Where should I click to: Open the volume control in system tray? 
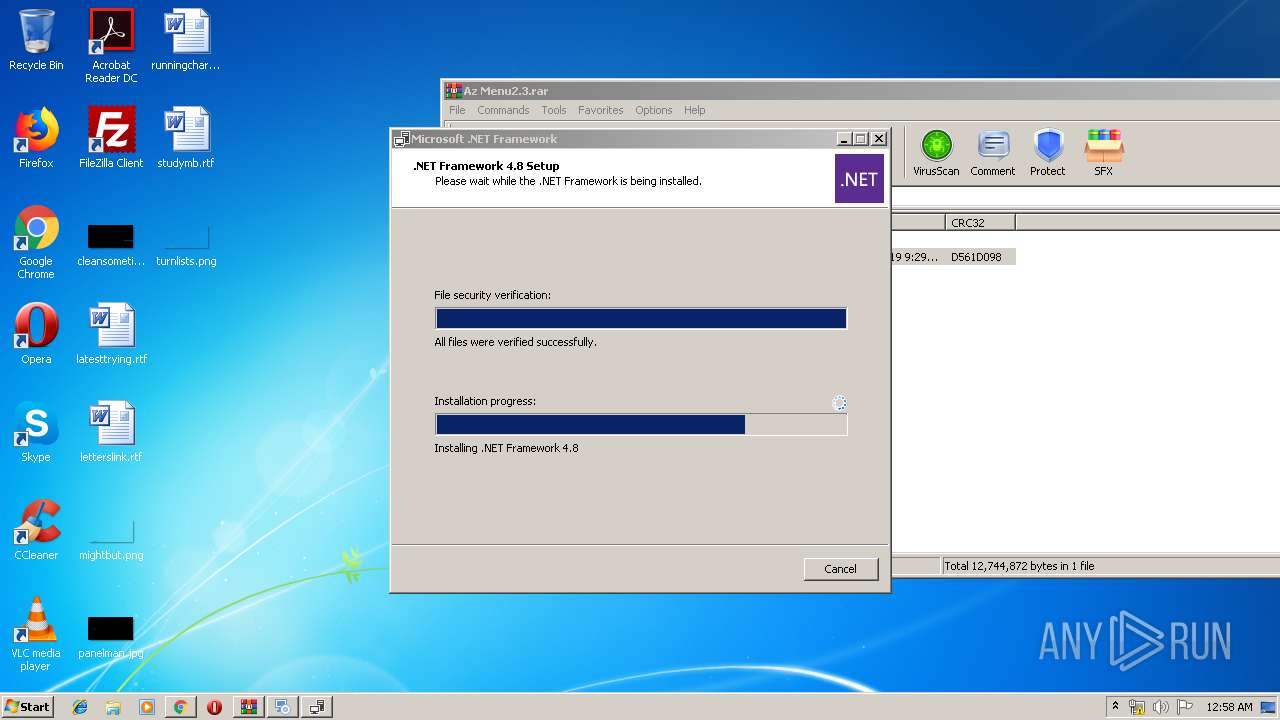1161,707
